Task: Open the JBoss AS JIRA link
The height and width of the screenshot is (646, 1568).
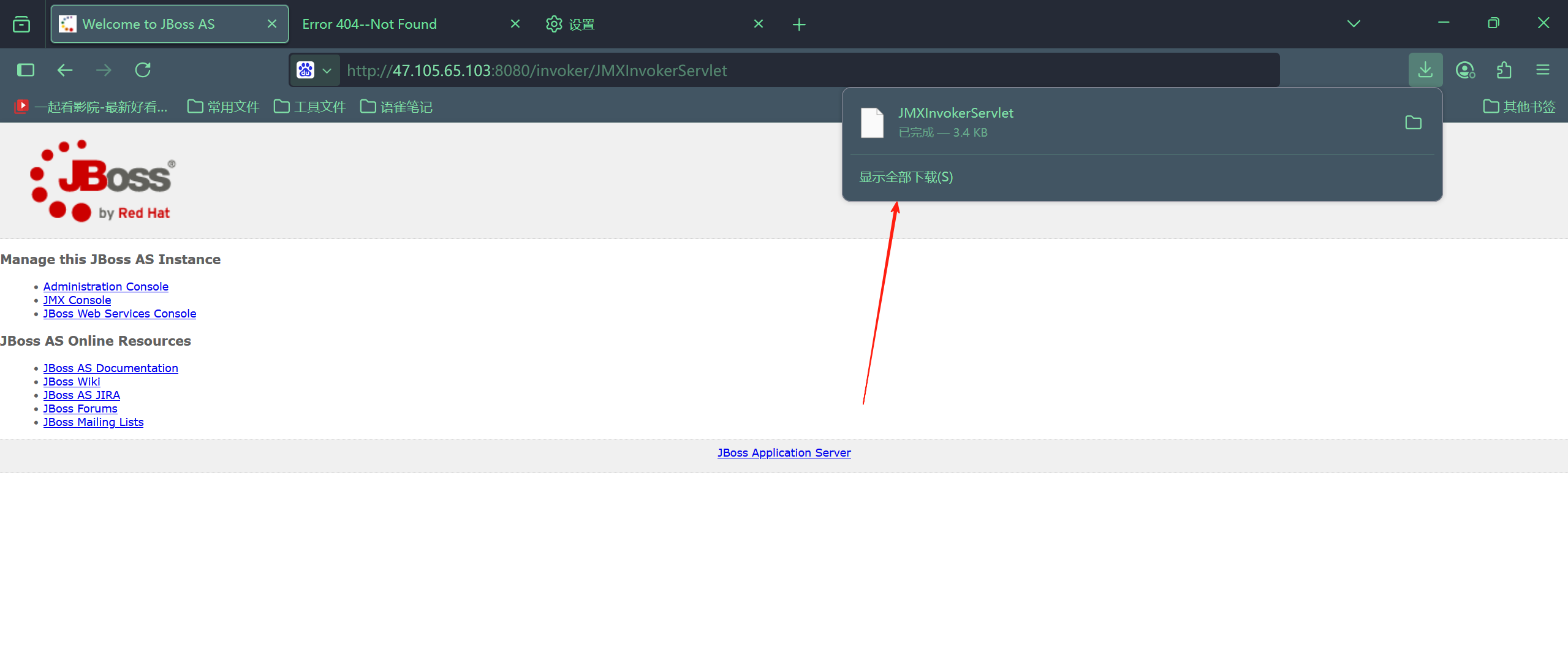Action: coord(81,395)
